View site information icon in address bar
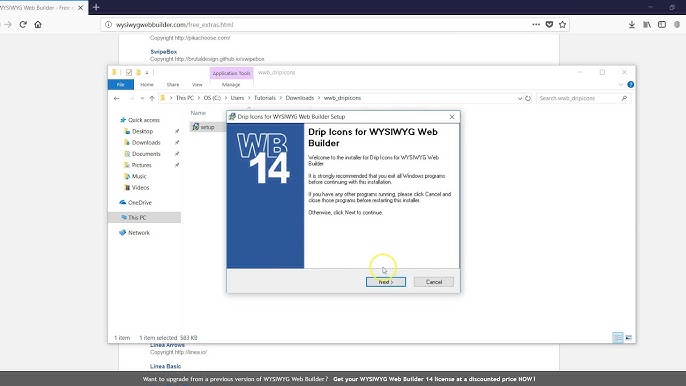The width and height of the screenshot is (686, 386). click(x=108, y=25)
